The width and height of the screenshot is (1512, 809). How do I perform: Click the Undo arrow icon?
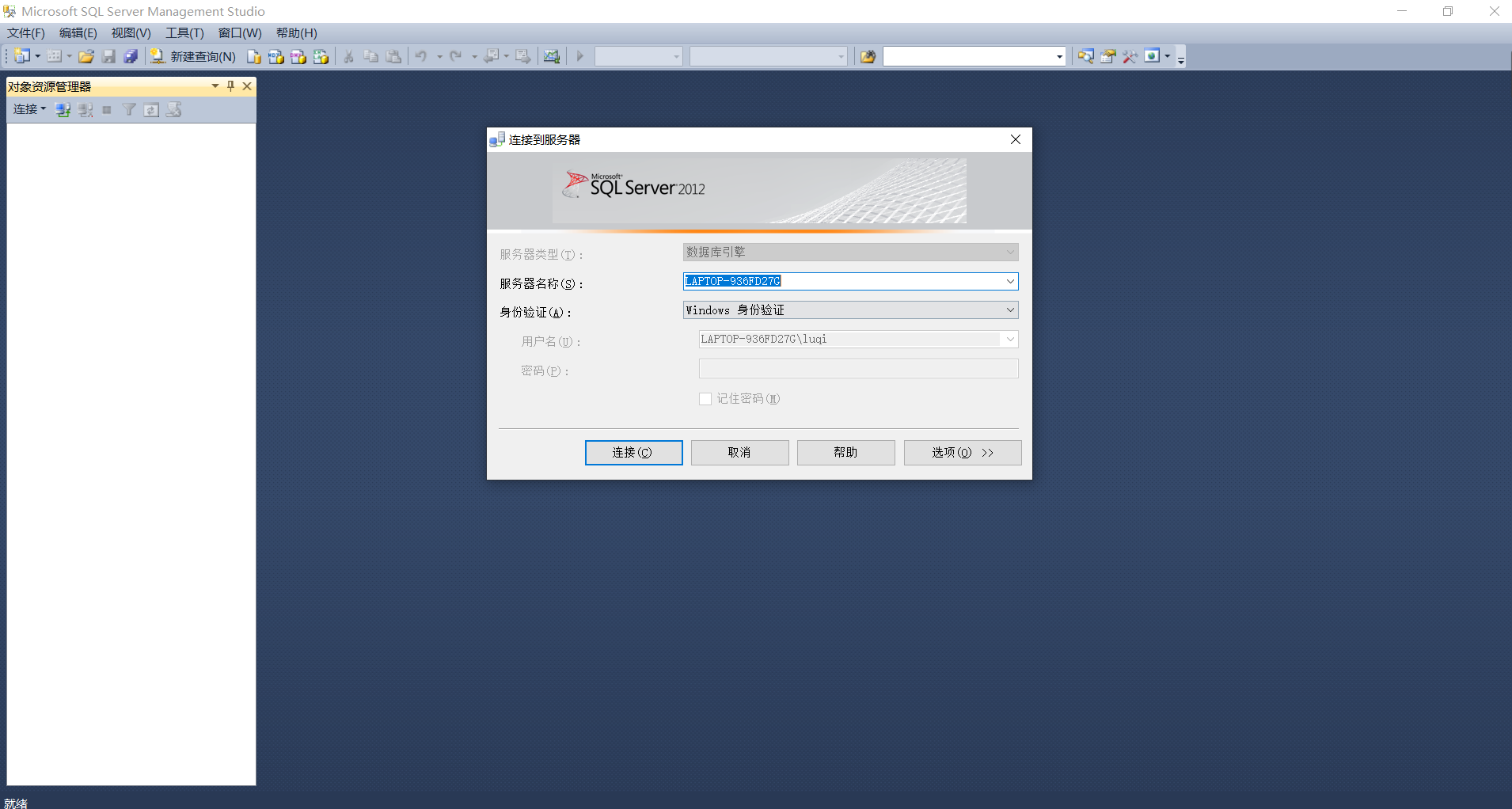(x=421, y=56)
